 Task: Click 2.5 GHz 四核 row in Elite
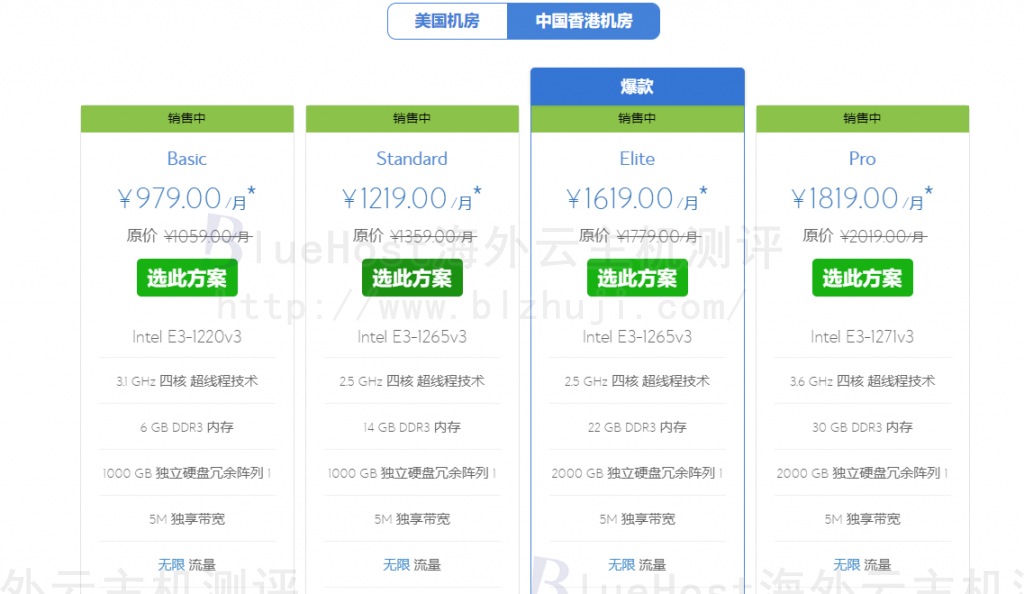click(637, 381)
